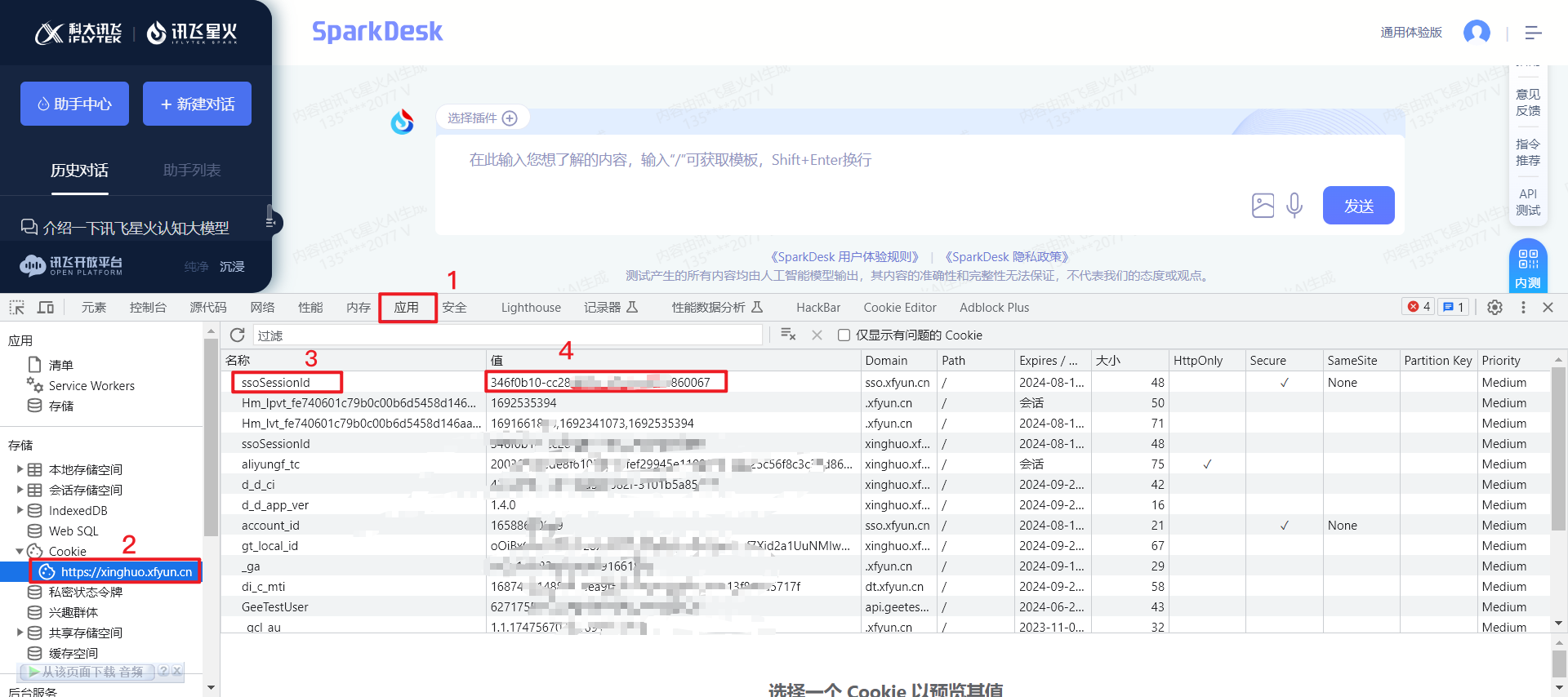Open DevTools settings gear icon
The width and height of the screenshot is (1568, 697).
[x=1494, y=307]
